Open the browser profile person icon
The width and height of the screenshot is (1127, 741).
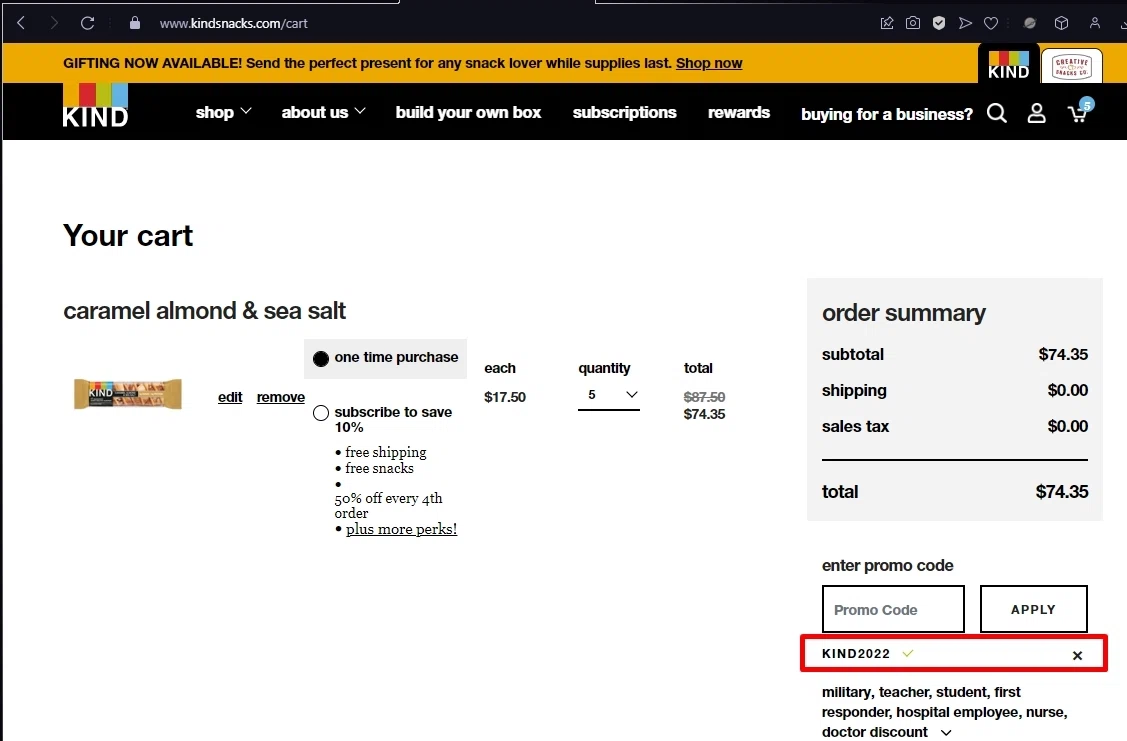1095,23
